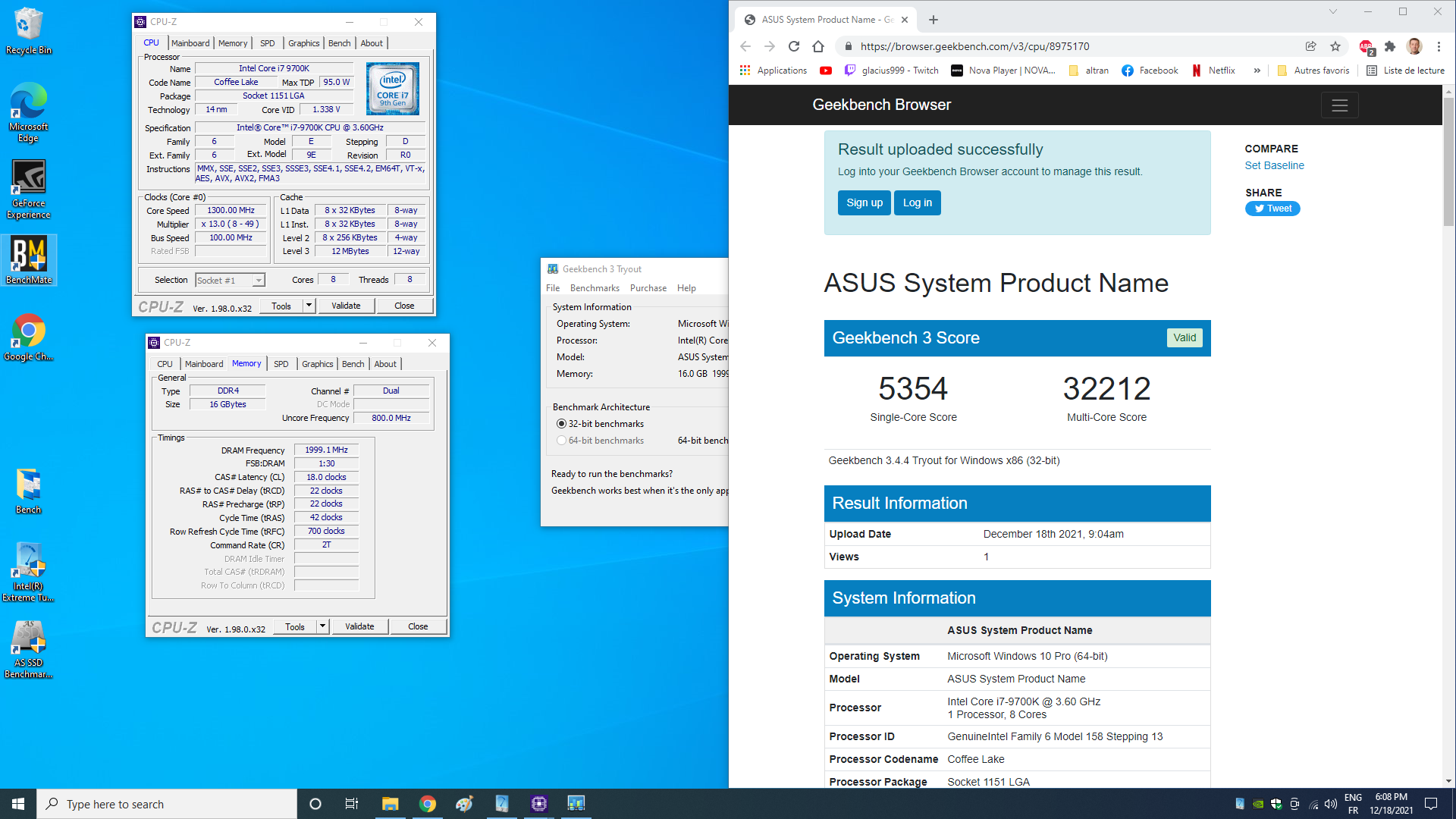This screenshot has height=819, width=1456.
Task: Open the Facebook bookmark
Action: point(1150,71)
